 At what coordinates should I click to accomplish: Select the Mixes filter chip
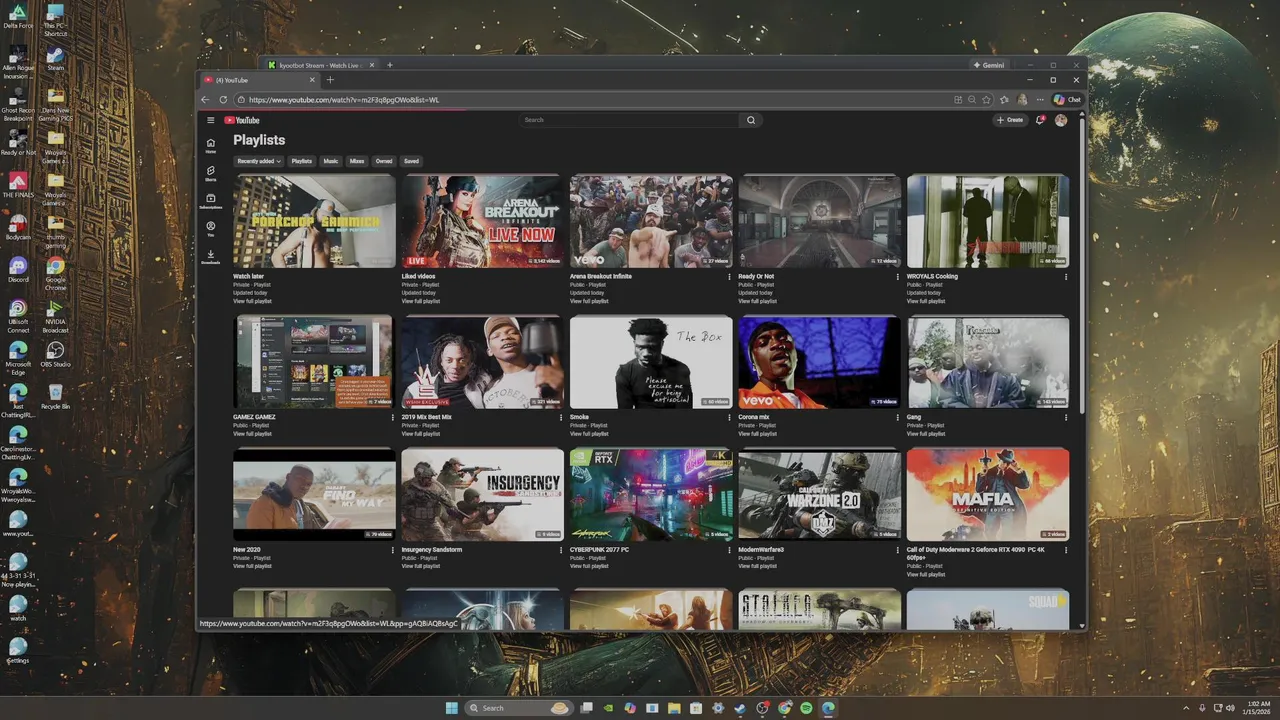tap(357, 161)
